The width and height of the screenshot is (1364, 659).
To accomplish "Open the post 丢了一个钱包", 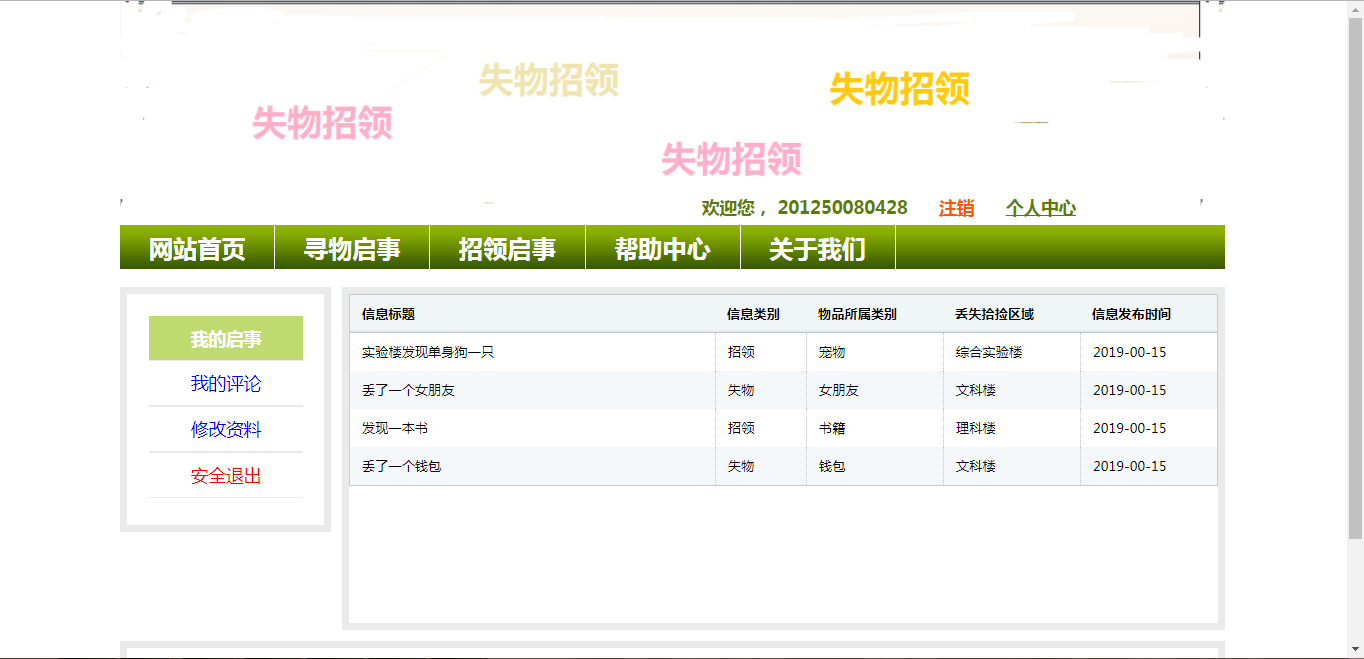I will coord(401,466).
